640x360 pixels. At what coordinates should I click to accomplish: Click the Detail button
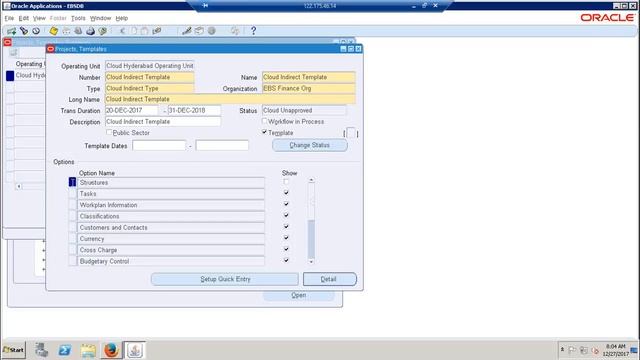point(329,279)
